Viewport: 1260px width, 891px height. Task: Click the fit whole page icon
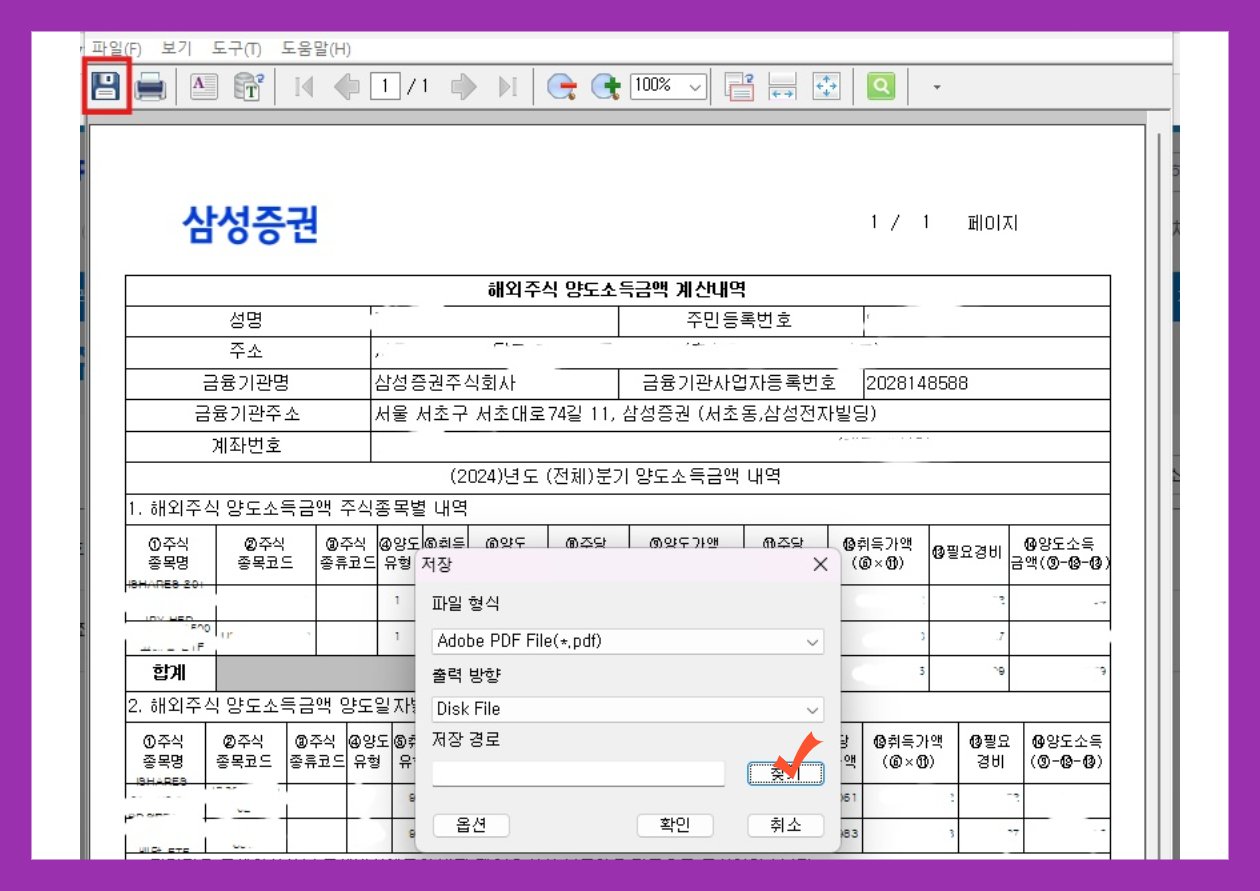826,87
